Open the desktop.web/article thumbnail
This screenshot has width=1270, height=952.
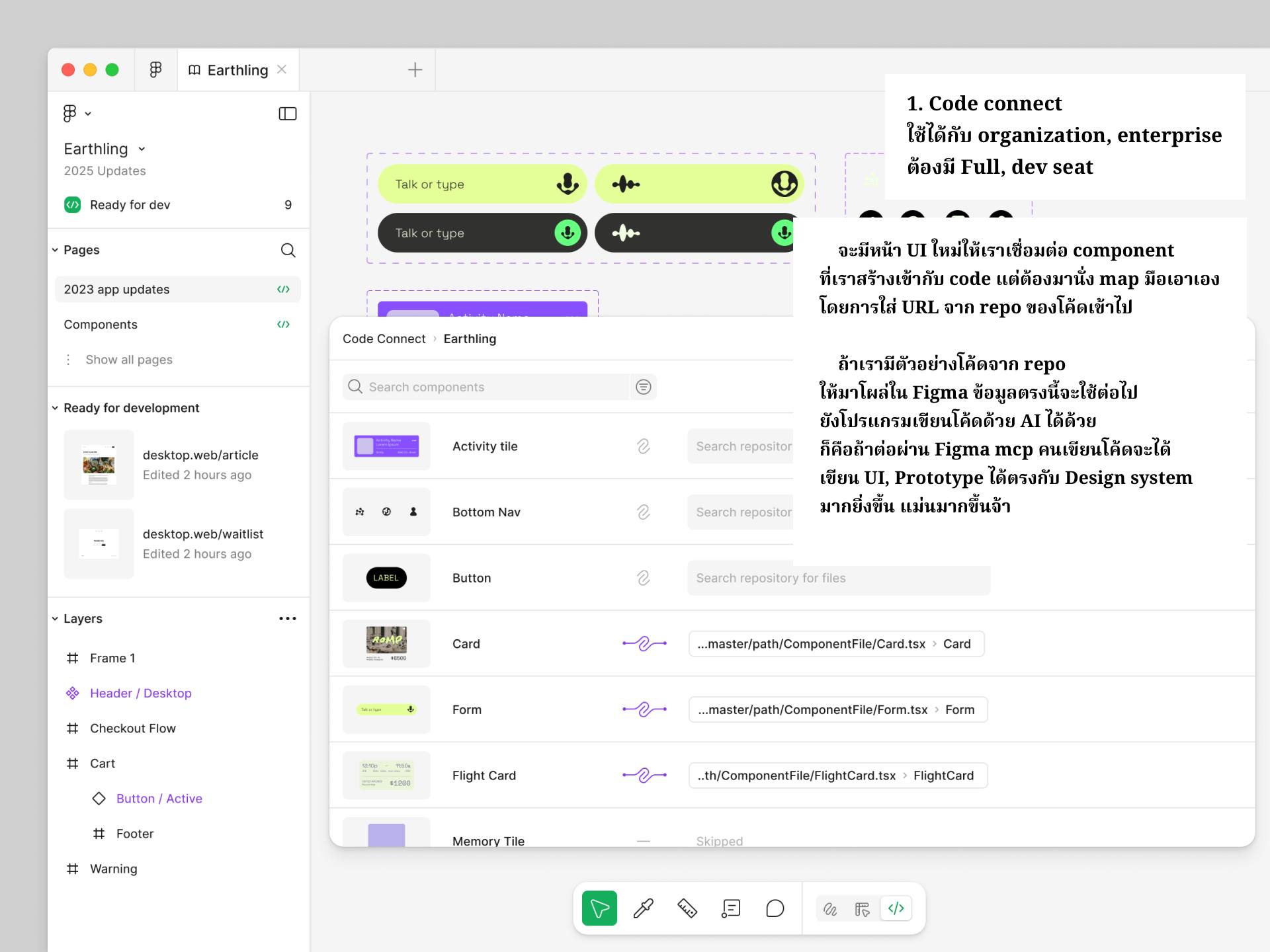click(x=99, y=465)
